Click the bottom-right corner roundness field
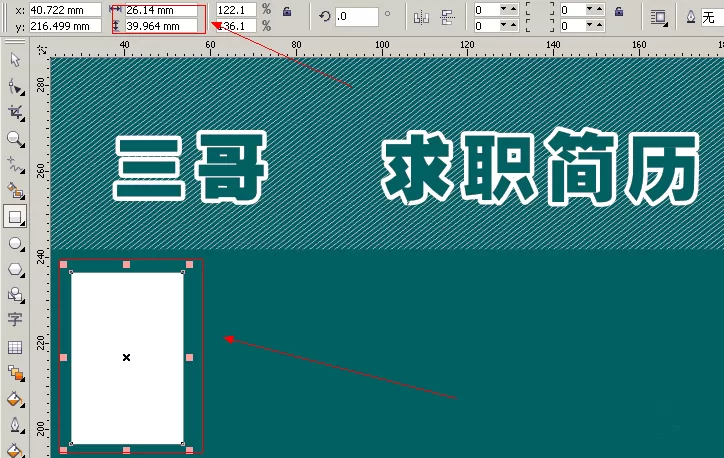Screen dimensions: 724x458 (x=572, y=26)
